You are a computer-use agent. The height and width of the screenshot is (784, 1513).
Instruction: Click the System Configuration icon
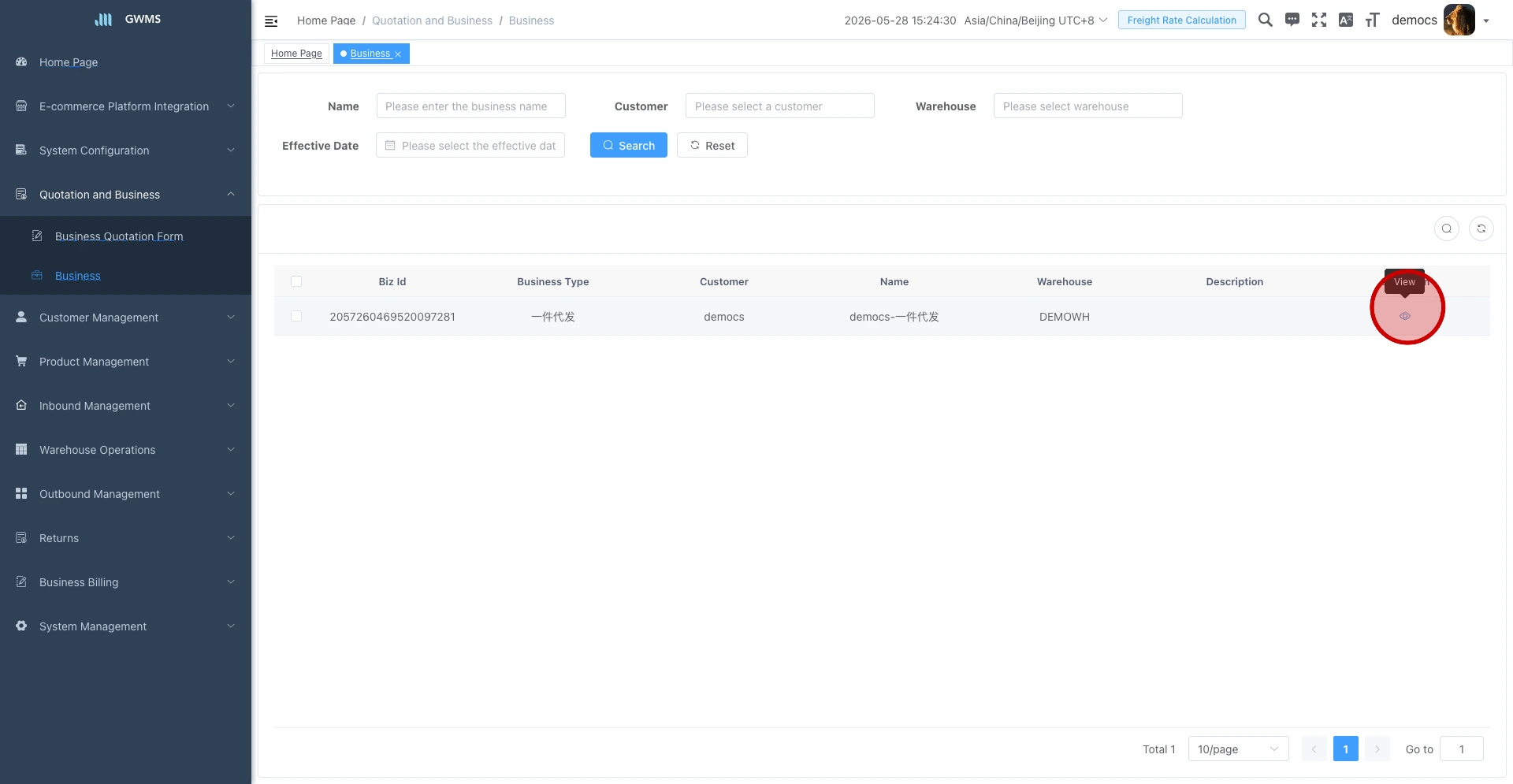pyautogui.click(x=21, y=150)
